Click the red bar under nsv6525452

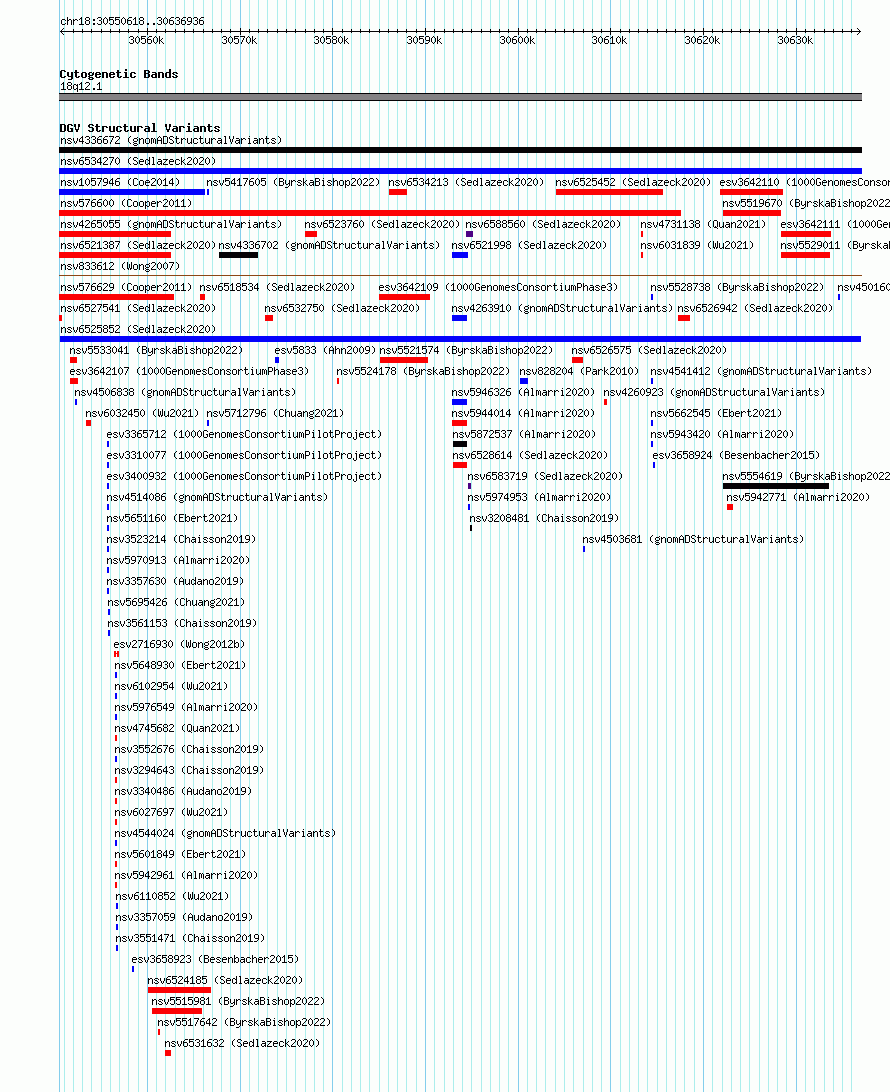pos(609,192)
